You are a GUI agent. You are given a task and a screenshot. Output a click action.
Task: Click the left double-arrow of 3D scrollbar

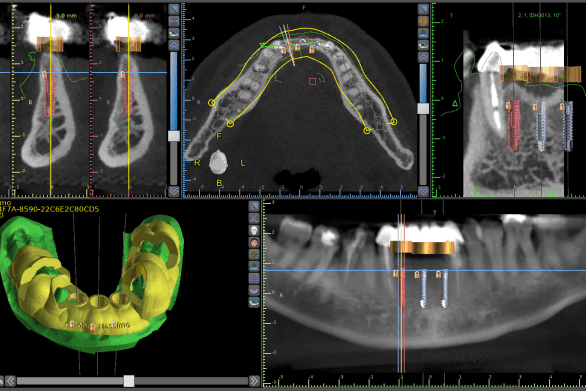[x=10, y=381]
